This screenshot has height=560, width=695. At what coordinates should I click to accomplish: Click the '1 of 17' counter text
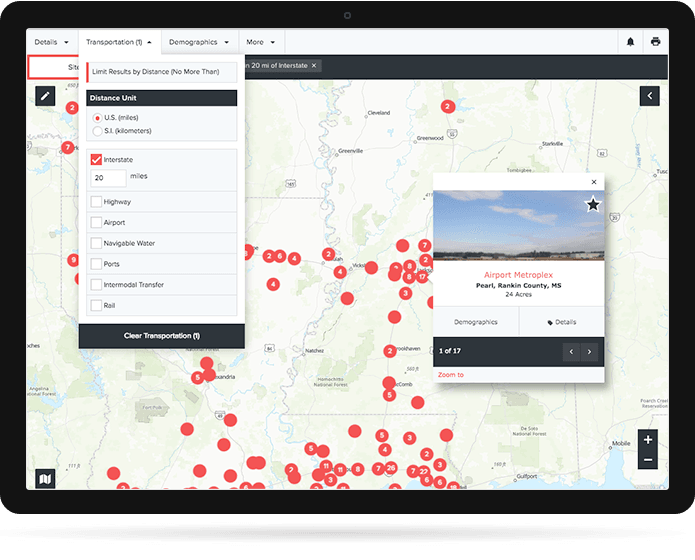click(x=450, y=351)
